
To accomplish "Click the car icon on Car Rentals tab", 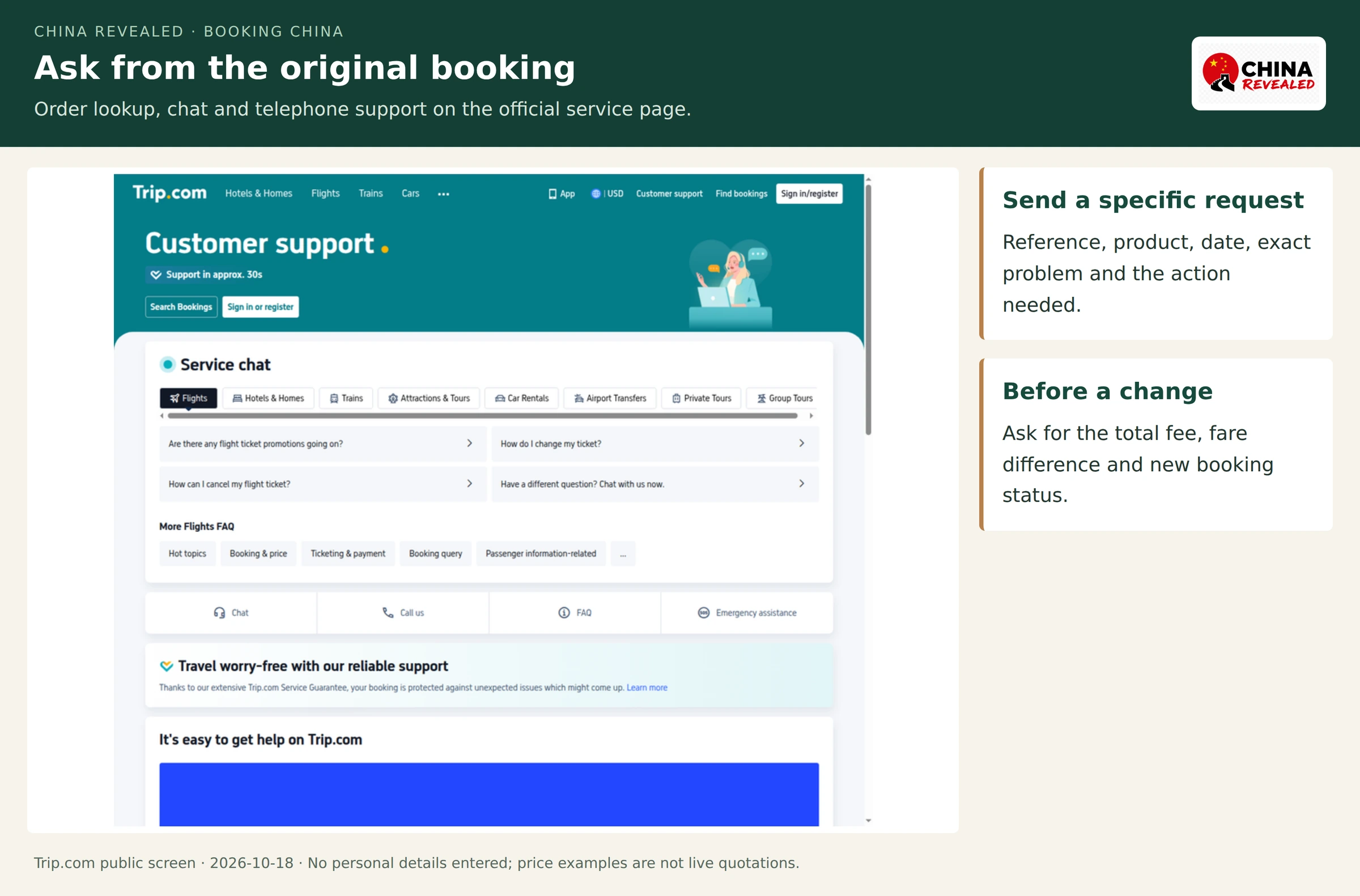I will click(x=500, y=398).
